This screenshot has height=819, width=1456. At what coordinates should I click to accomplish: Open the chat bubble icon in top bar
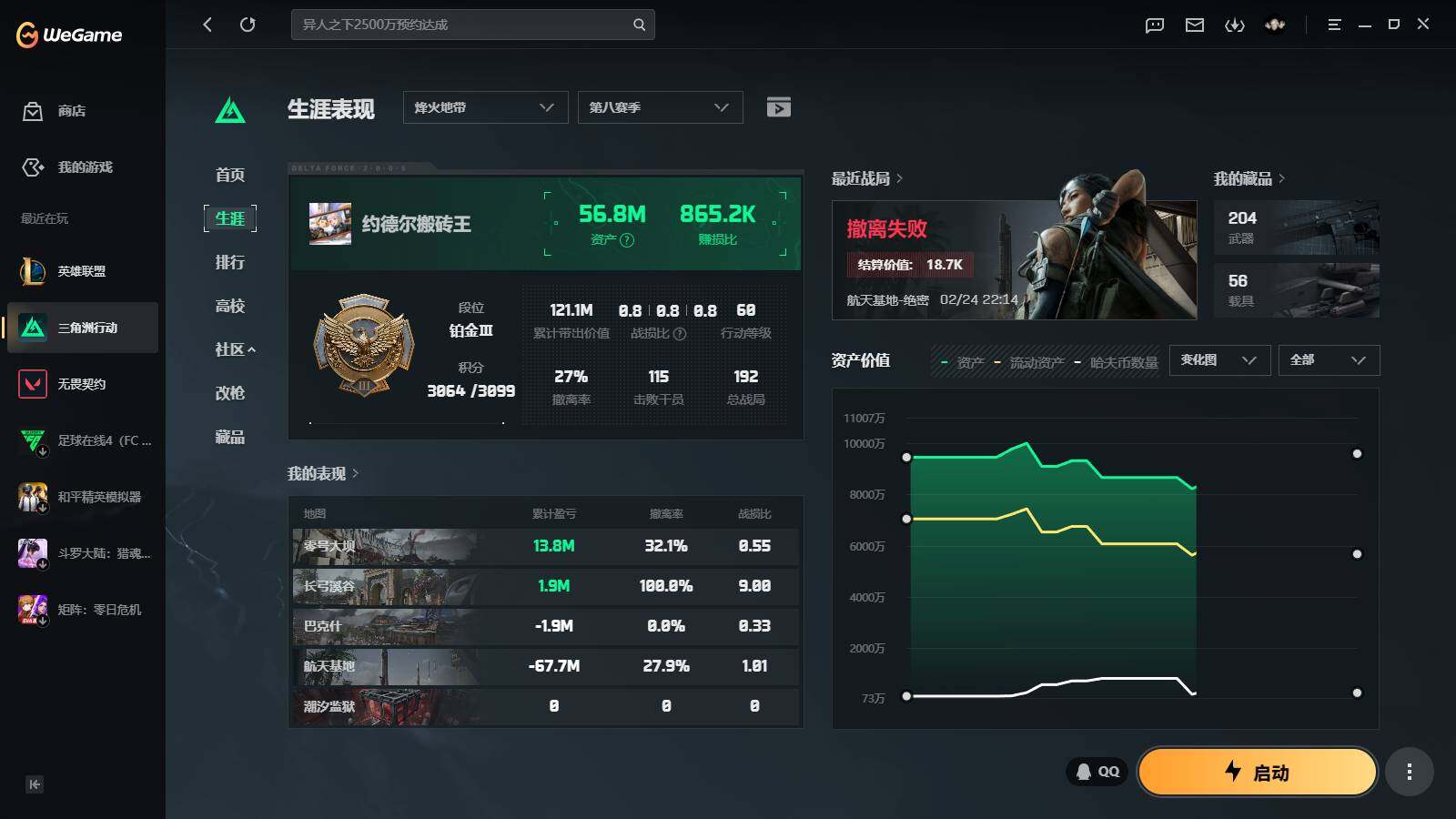tap(1155, 25)
